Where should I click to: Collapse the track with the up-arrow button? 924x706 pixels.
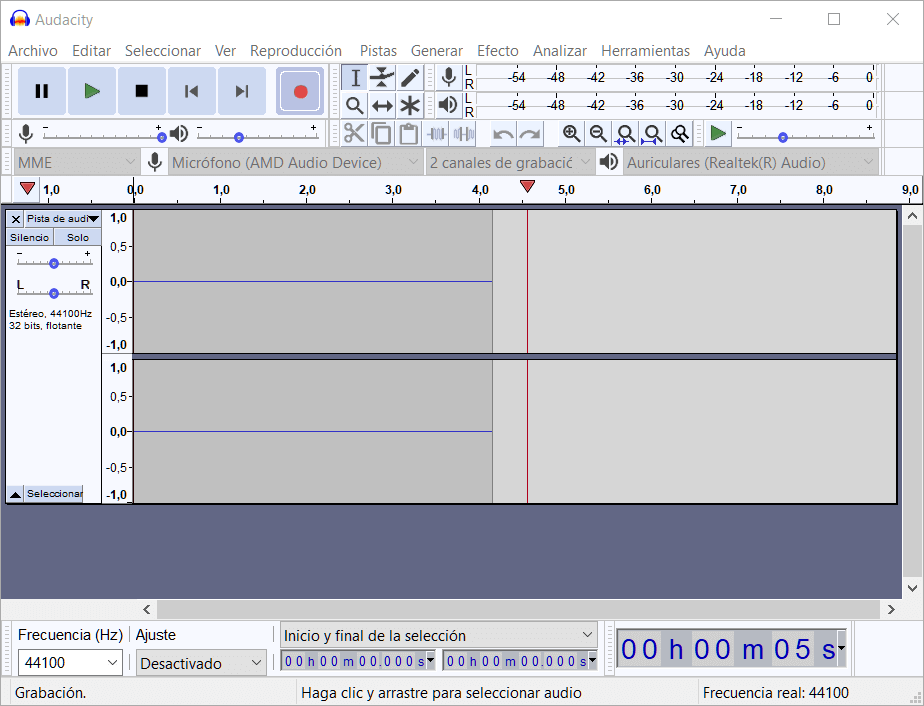click(x=15, y=494)
